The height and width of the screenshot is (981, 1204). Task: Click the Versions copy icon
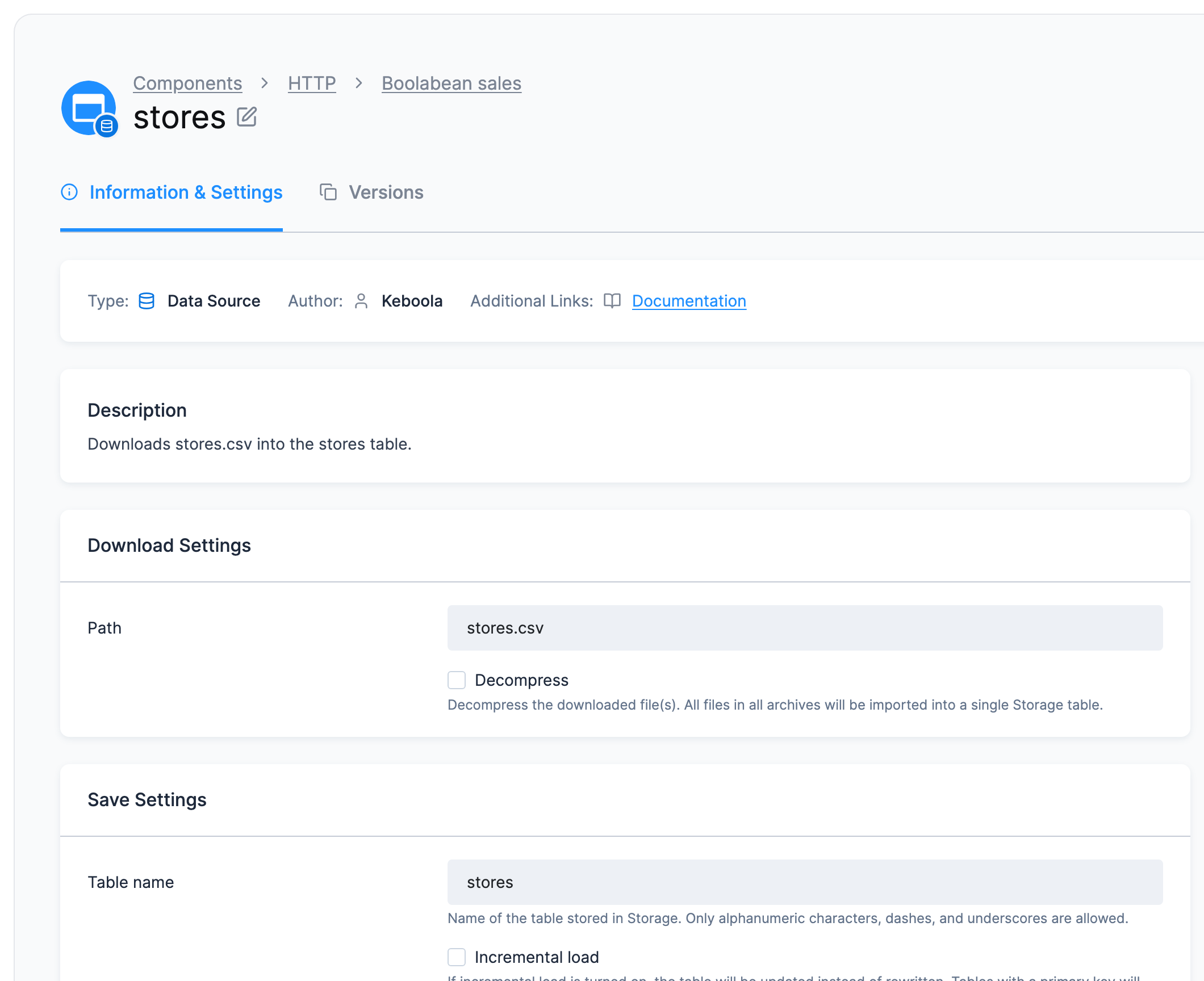pos(328,192)
